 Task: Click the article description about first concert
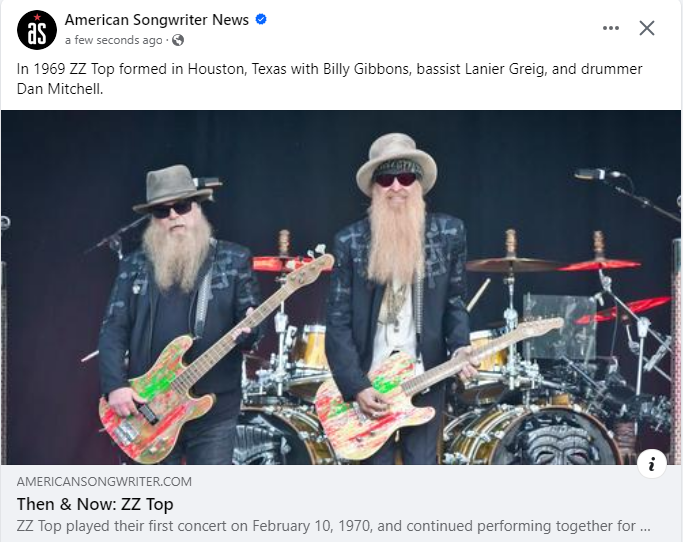pos(333,526)
